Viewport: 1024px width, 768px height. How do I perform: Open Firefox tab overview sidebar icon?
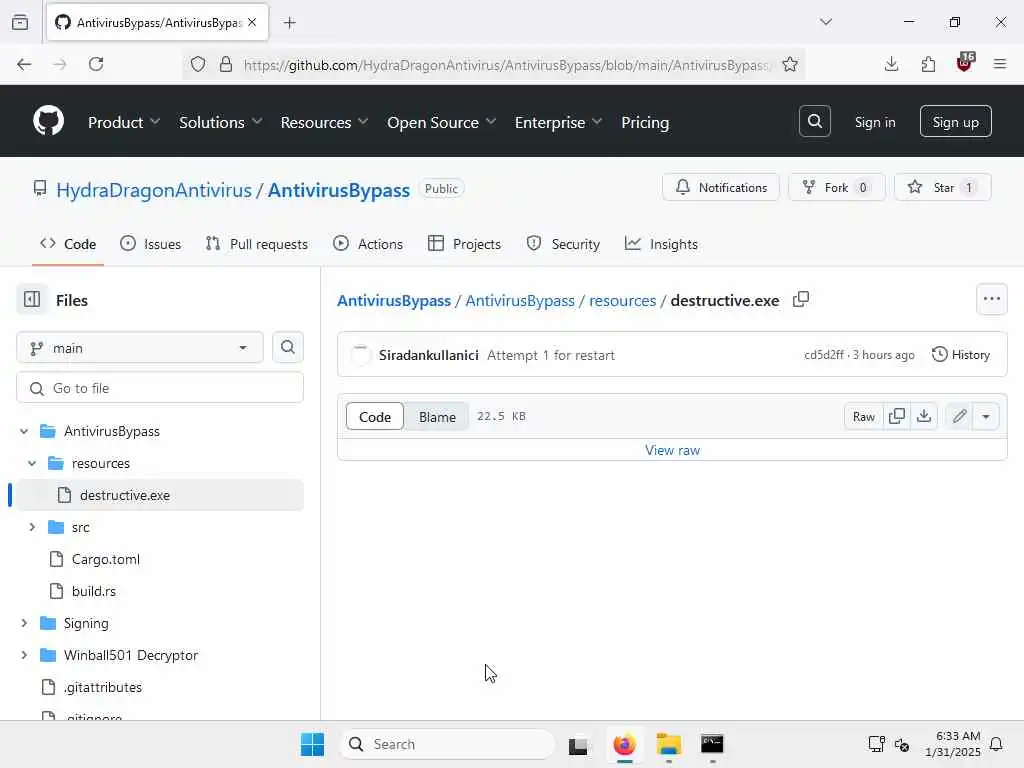(x=20, y=22)
